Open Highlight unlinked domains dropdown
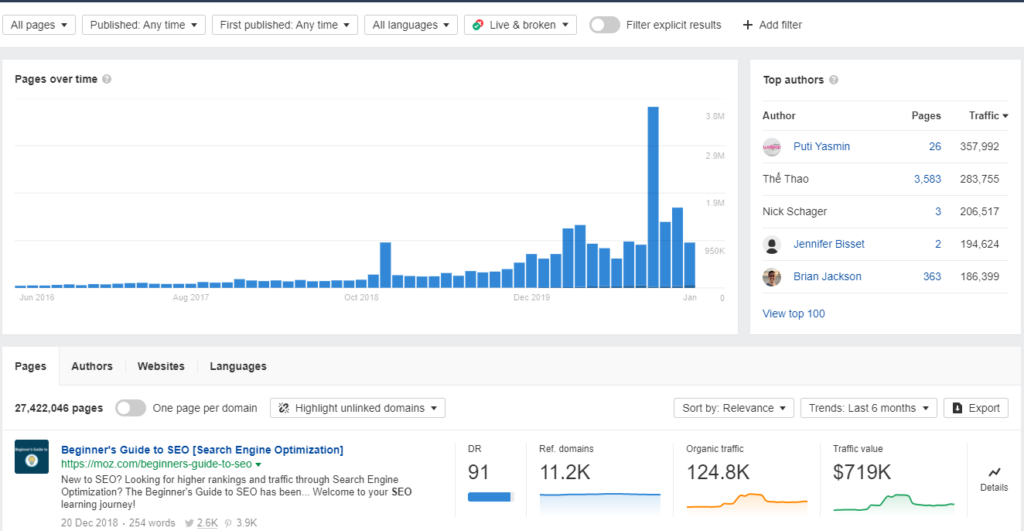 [x=358, y=408]
